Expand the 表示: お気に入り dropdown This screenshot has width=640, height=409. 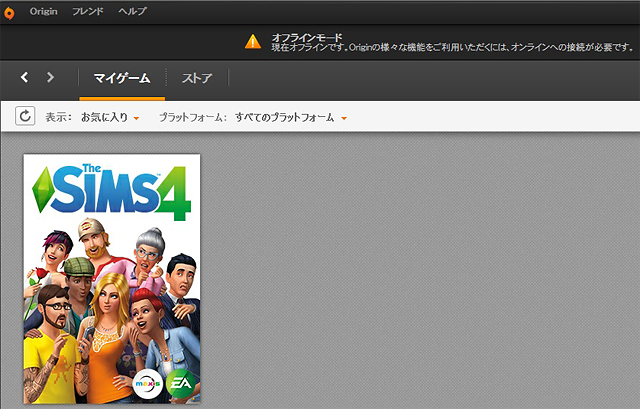[110, 118]
